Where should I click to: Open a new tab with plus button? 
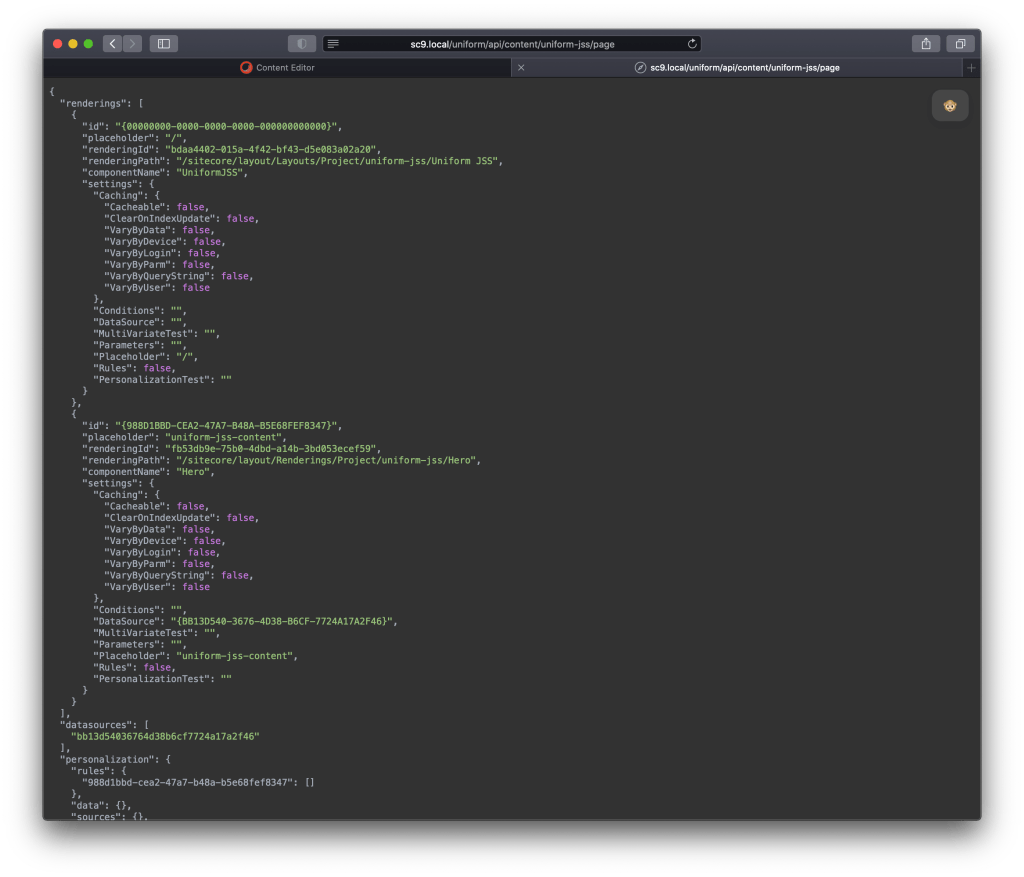pos(970,67)
